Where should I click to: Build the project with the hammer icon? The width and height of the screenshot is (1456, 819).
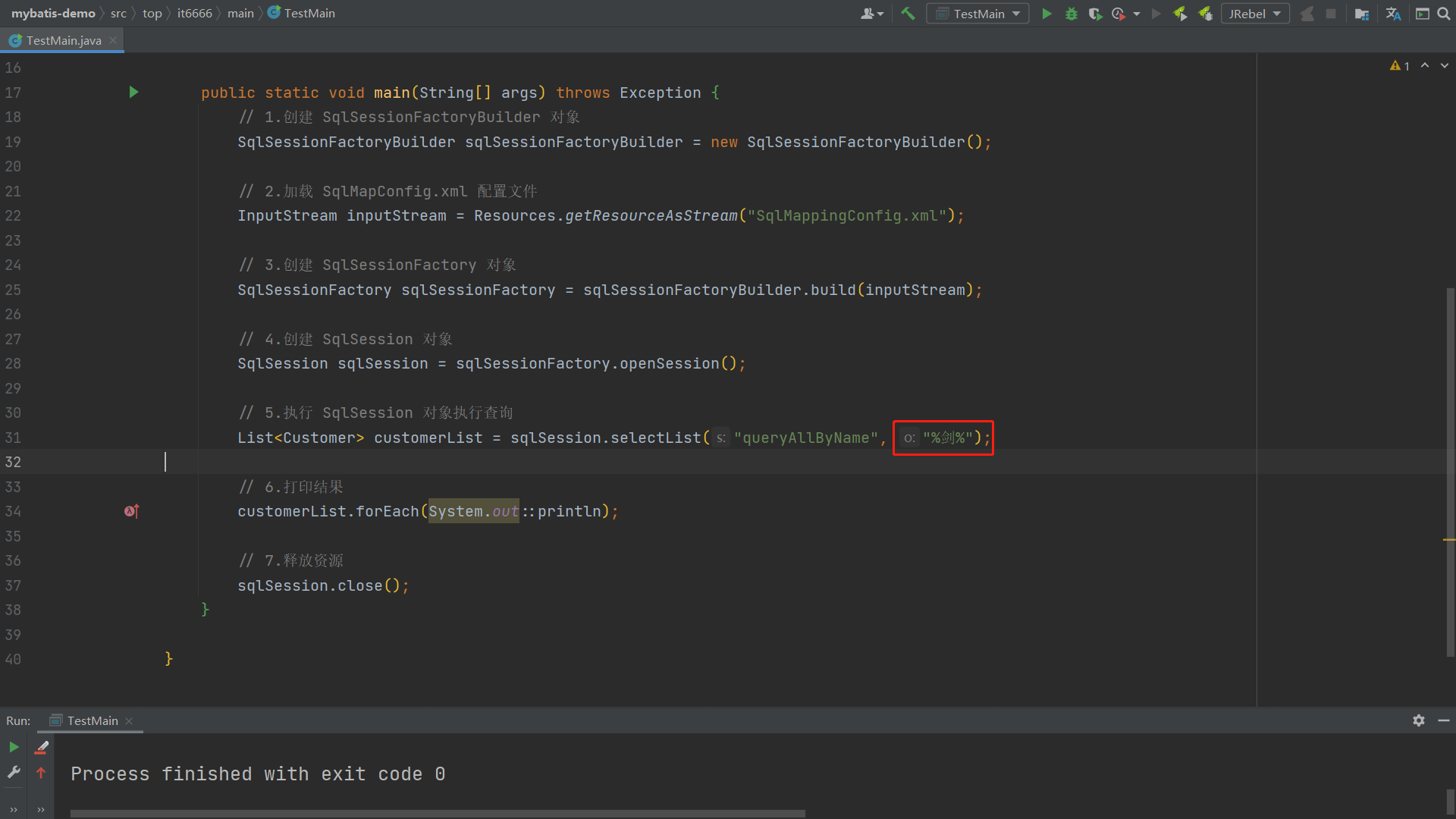point(908,14)
